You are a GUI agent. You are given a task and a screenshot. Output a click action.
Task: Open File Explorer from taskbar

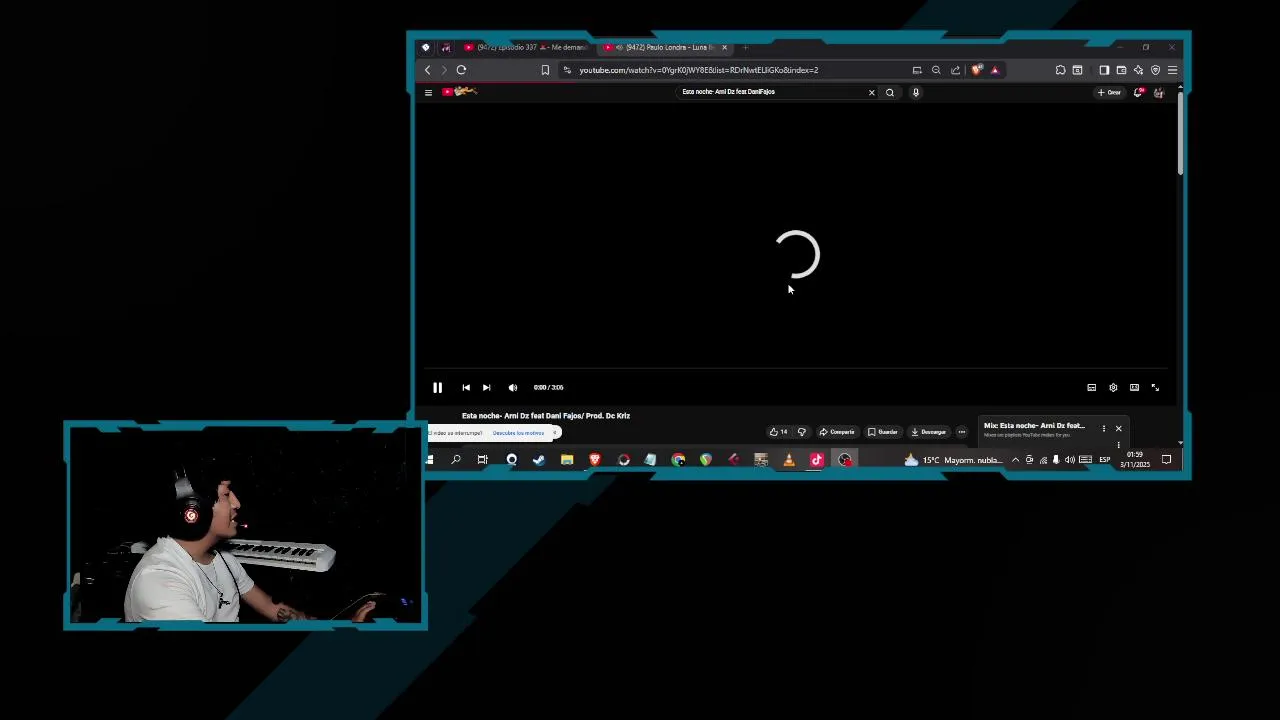coord(567,460)
